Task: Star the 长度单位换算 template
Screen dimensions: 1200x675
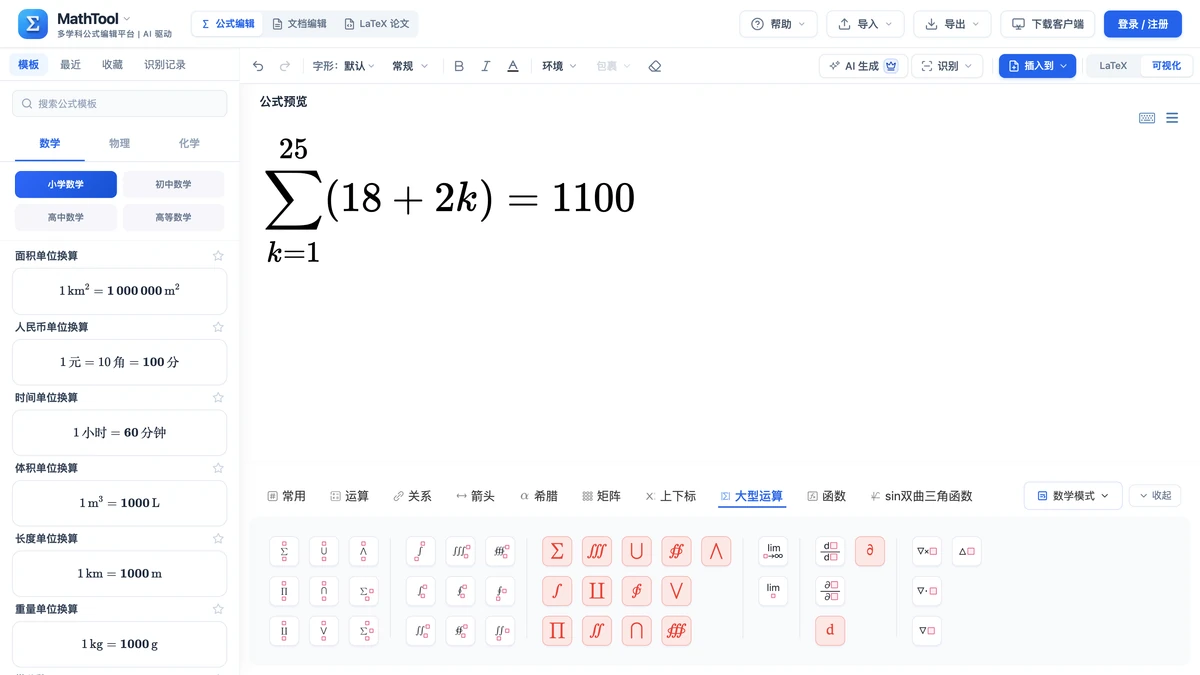Action: pyautogui.click(x=218, y=538)
